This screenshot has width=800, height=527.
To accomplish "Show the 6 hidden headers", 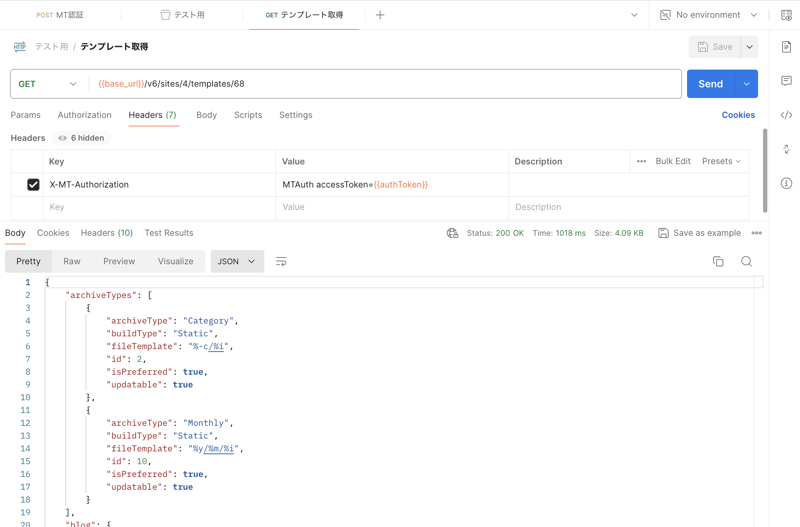I will [83, 138].
